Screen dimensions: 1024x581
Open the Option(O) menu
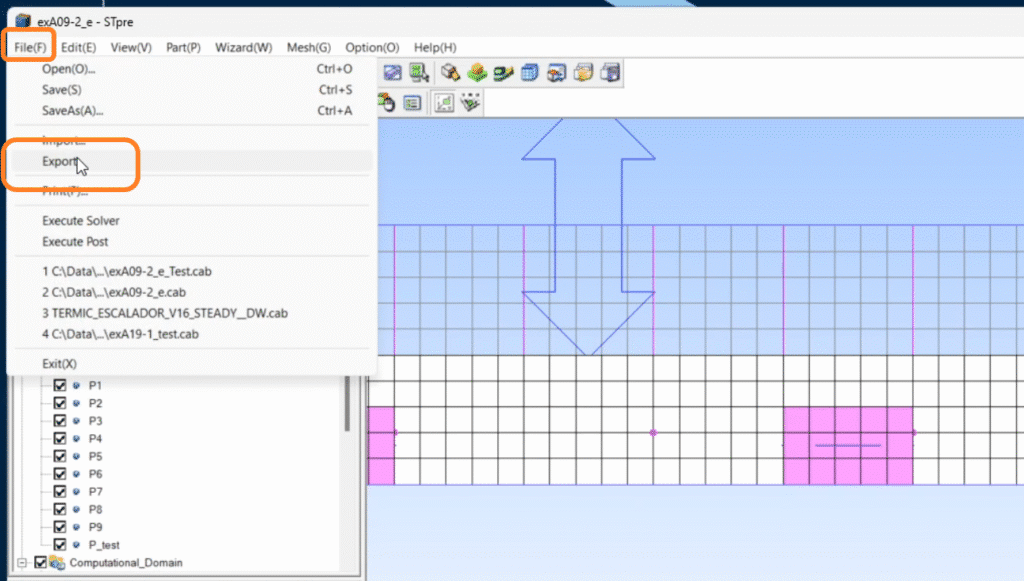372,47
